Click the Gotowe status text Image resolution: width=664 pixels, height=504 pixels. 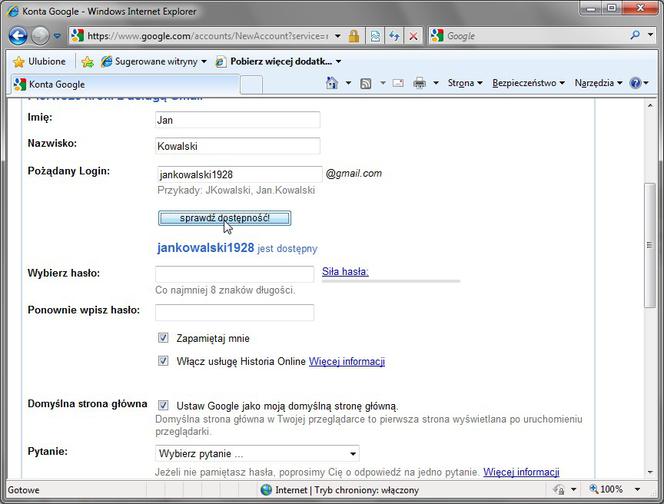tap(23, 490)
